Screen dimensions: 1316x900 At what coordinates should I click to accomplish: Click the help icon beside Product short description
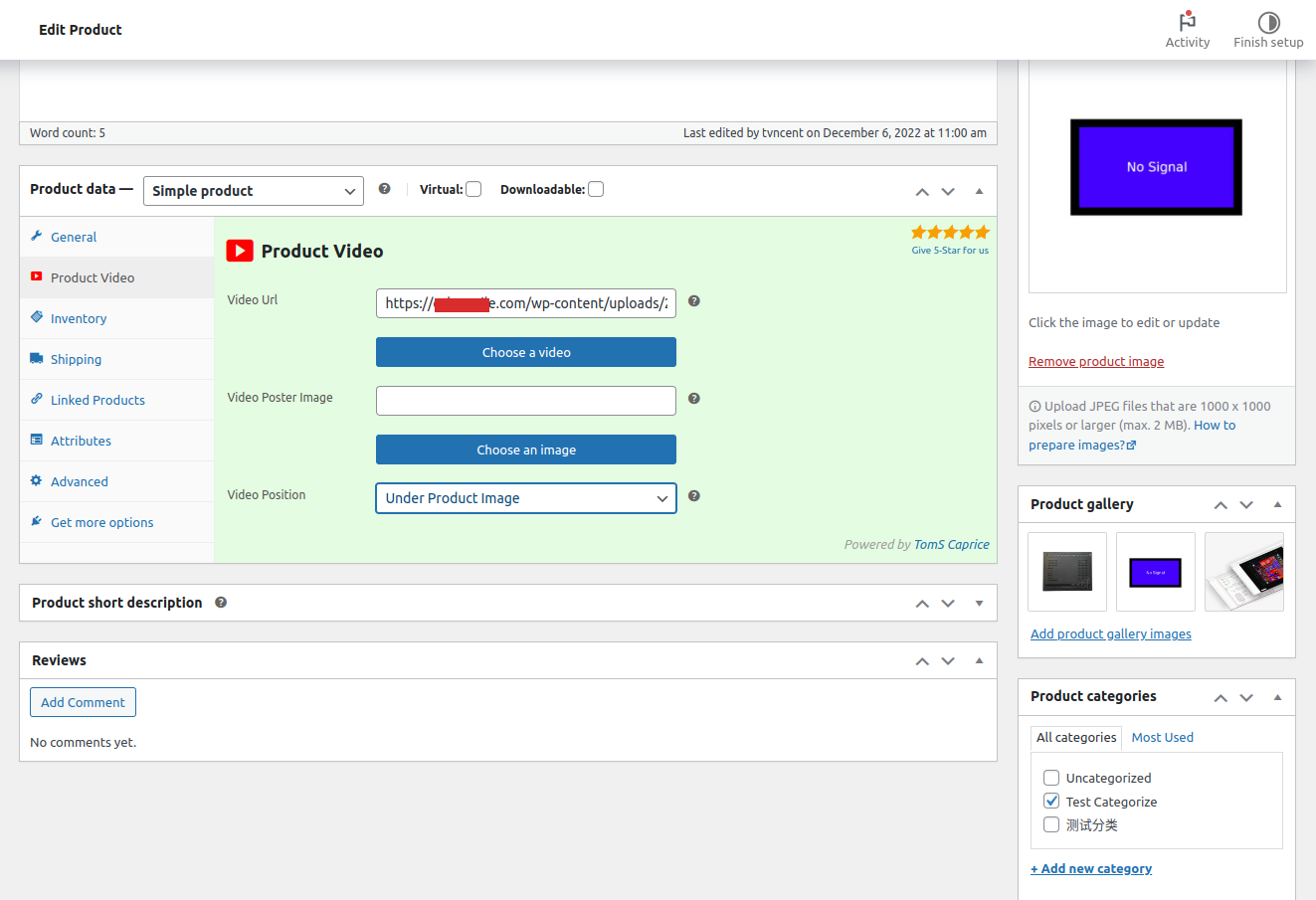click(221, 603)
